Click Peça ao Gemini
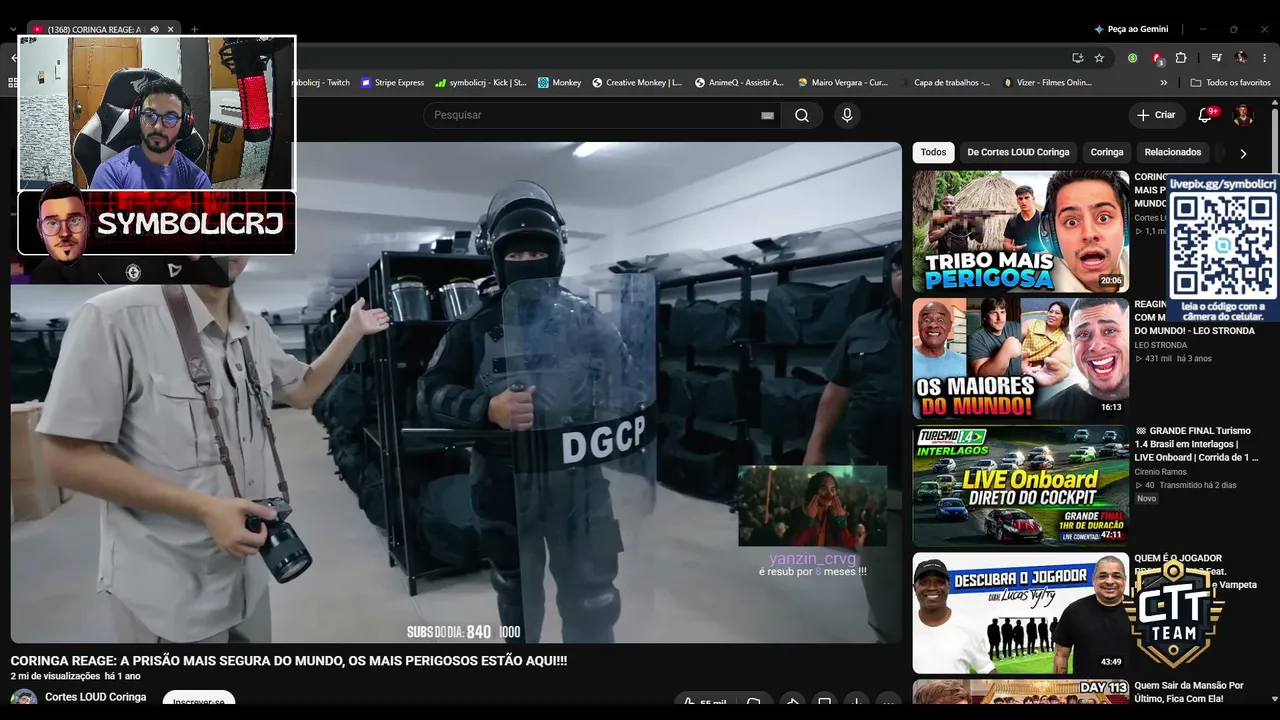1280x720 pixels. tap(1131, 29)
